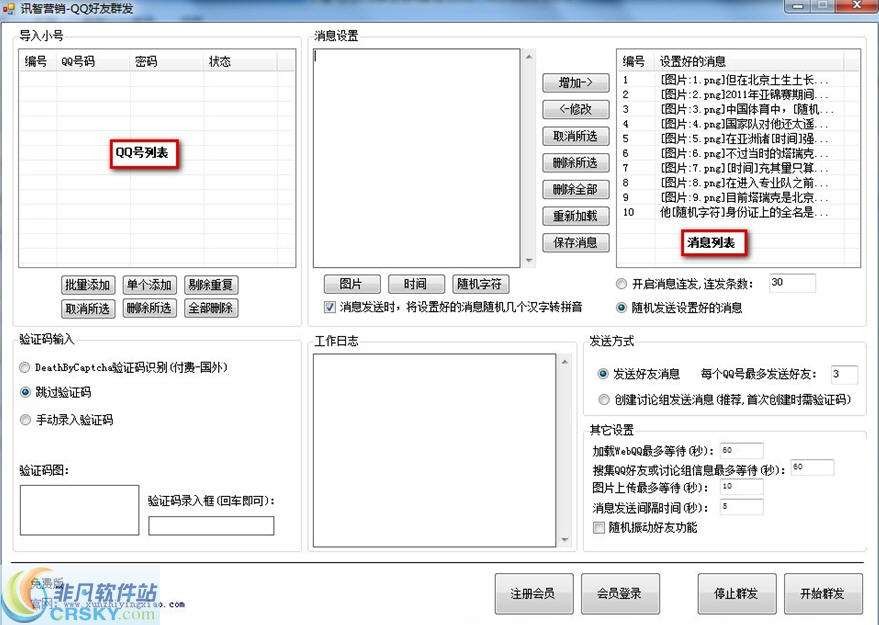Click the 停止群发 button
The width and height of the screenshot is (879, 625).
[737, 594]
